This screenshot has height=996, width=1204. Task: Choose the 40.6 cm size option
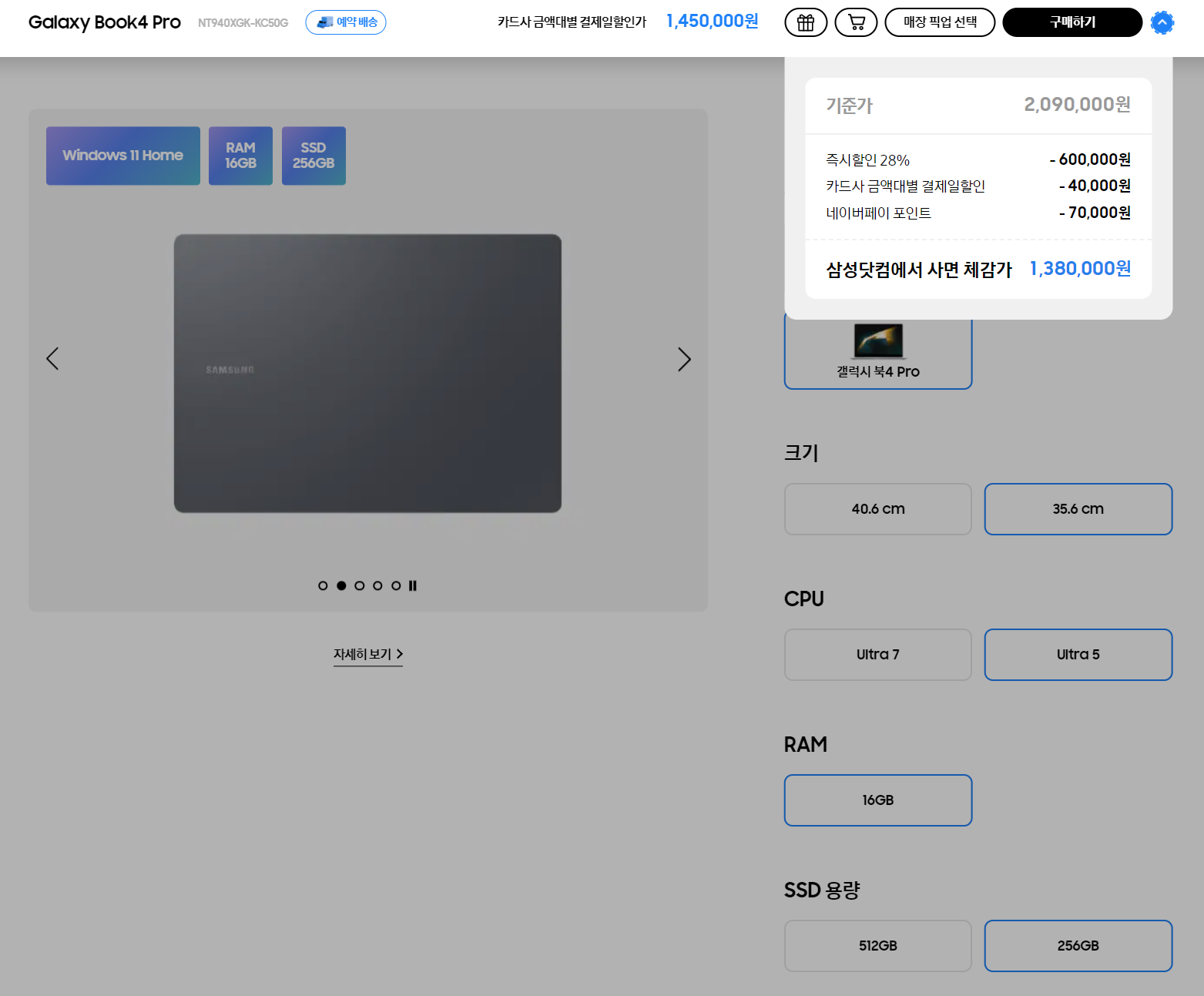click(878, 509)
